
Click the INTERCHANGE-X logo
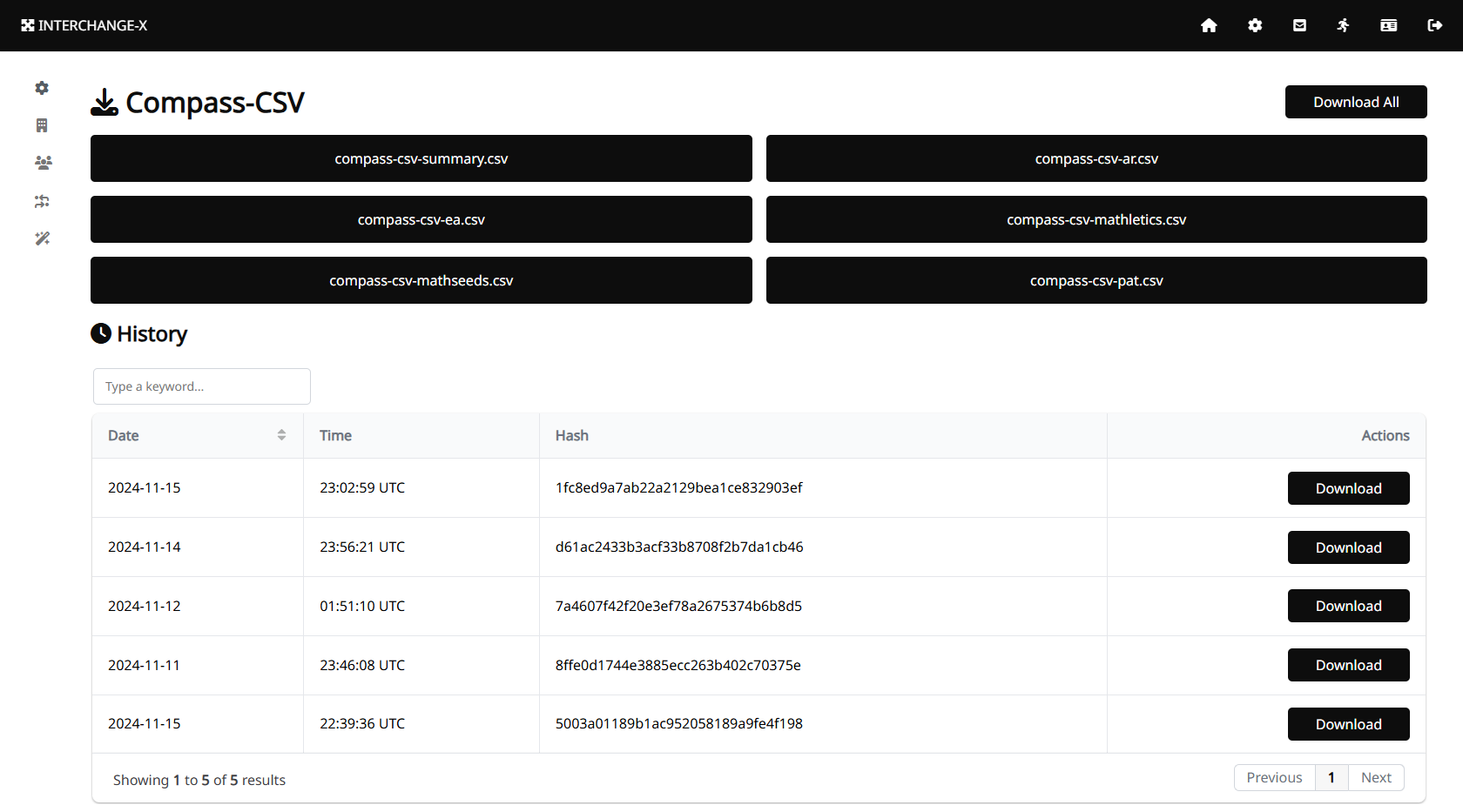(x=84, y=25)
